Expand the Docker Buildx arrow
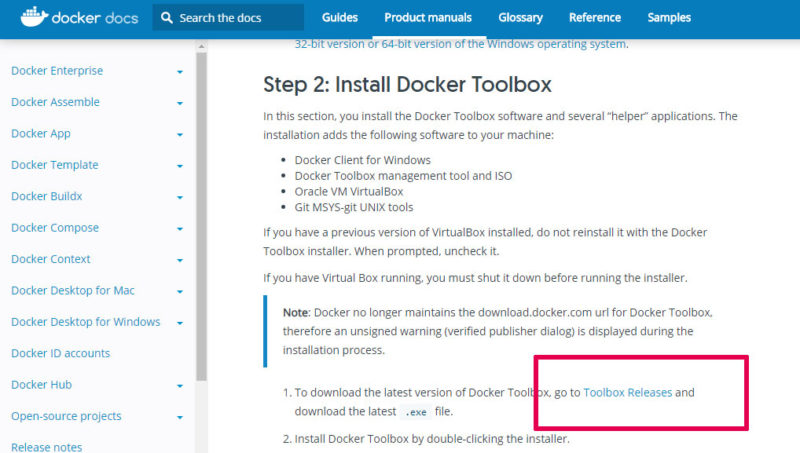This screenshot has height=453, width=800. [180, 197]
